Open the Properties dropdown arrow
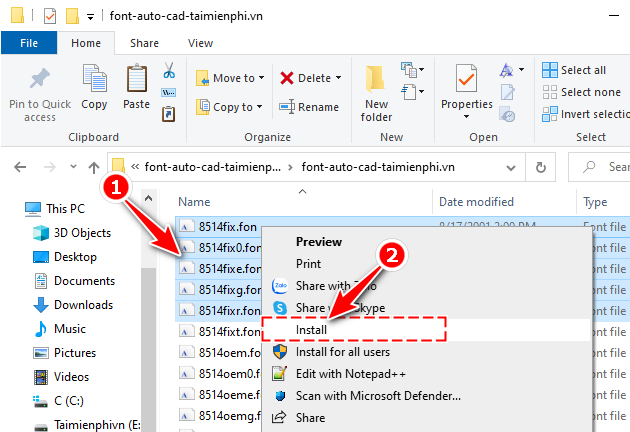Image resolution: width=630 pixels, height=432 pixels. (466, 117)
